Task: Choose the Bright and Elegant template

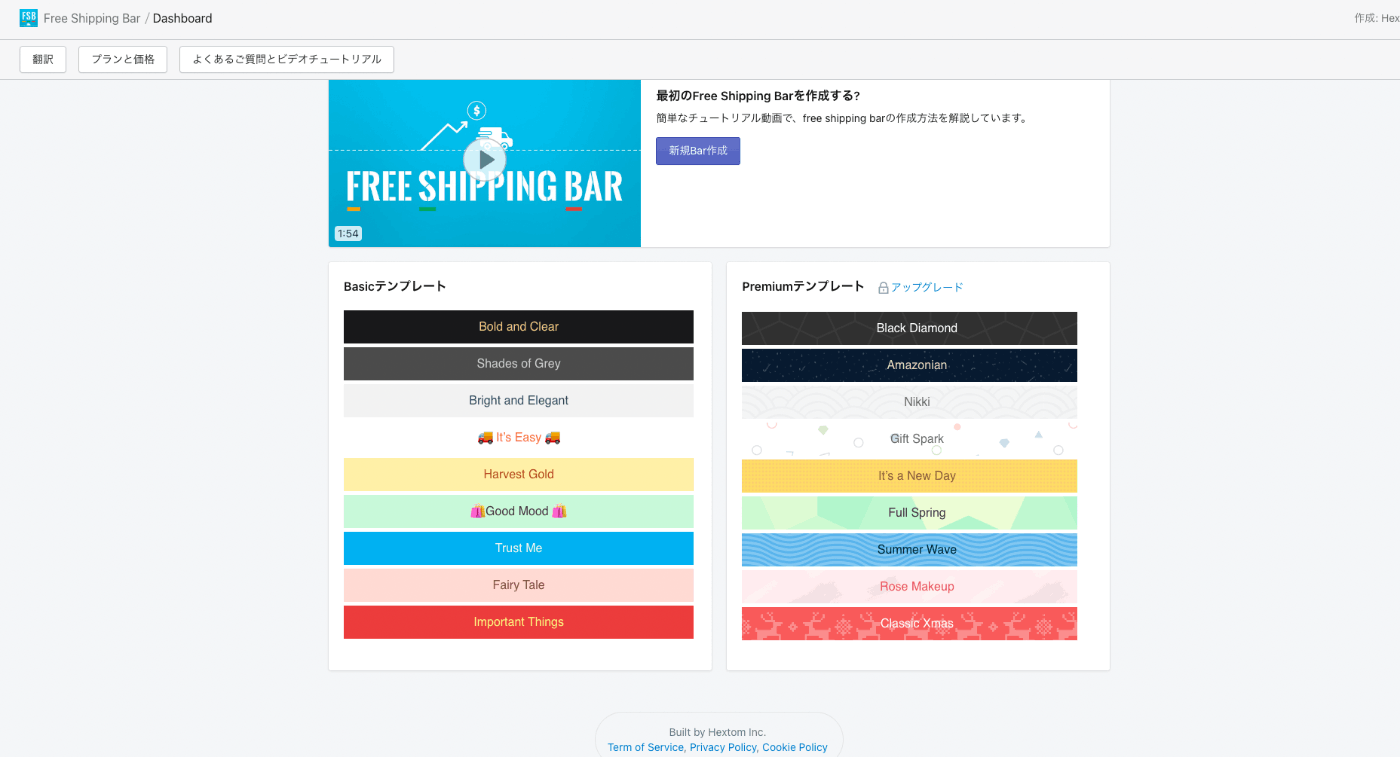Action: (519, 401)
